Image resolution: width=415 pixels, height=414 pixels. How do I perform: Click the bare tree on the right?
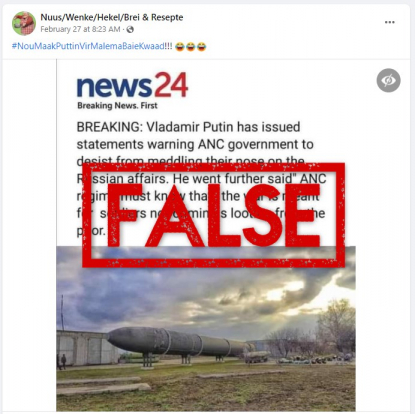click(x=337, y=327)
